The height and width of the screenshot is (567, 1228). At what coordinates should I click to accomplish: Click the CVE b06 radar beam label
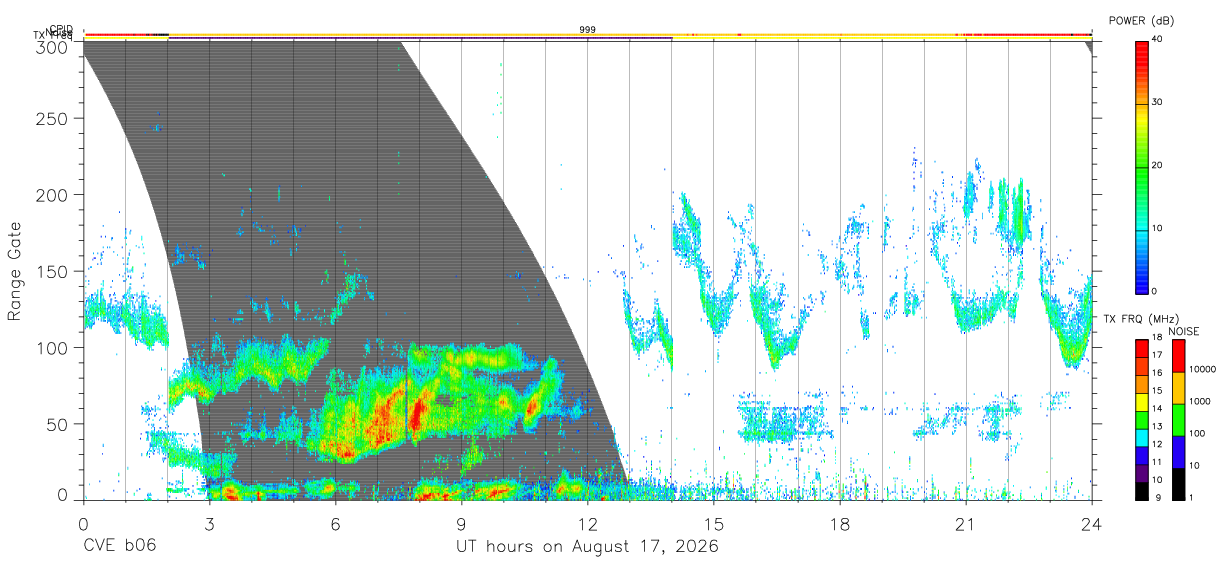click(119, 547)
